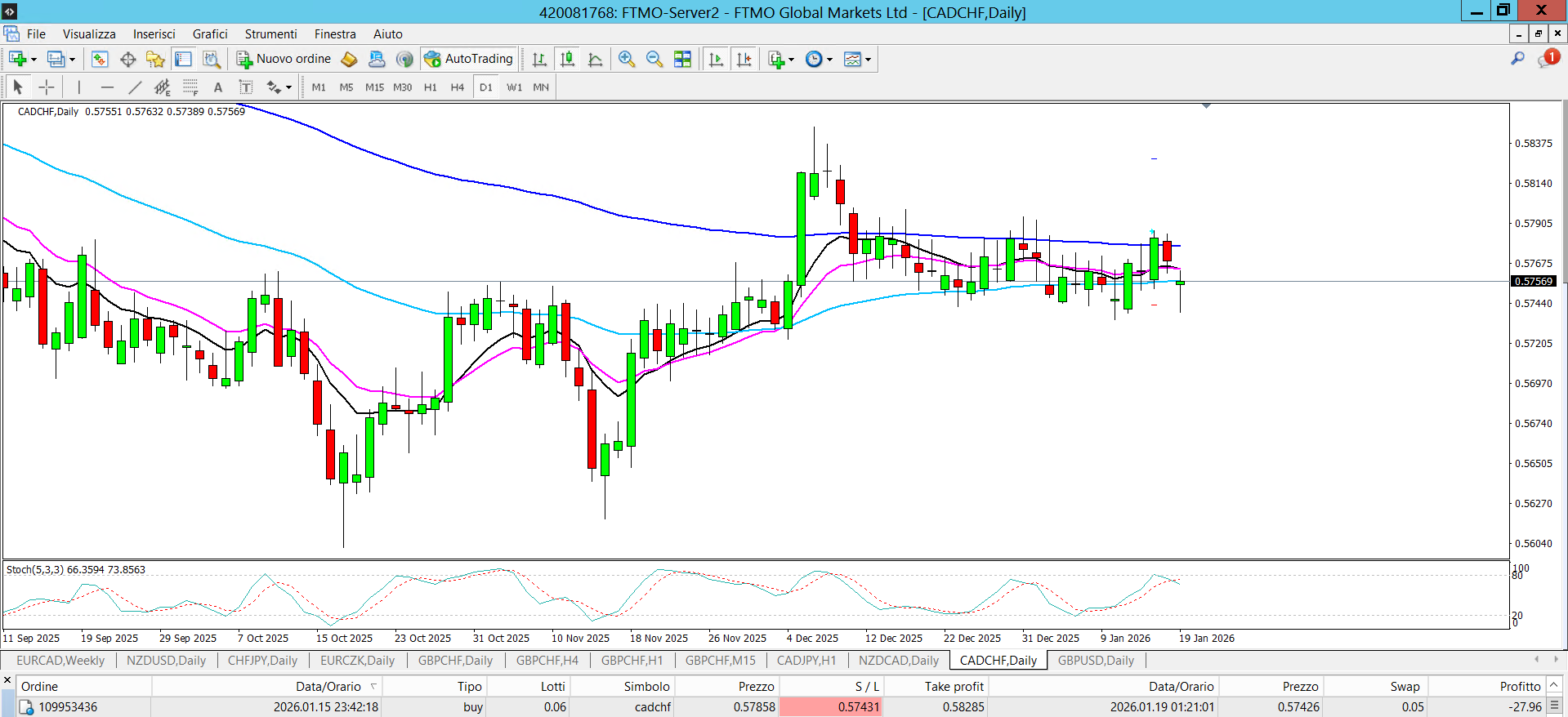The width and height of the screenshot is (1568, 717).
Task: Pick the trendline drawing tool
Action: point(135,87)
